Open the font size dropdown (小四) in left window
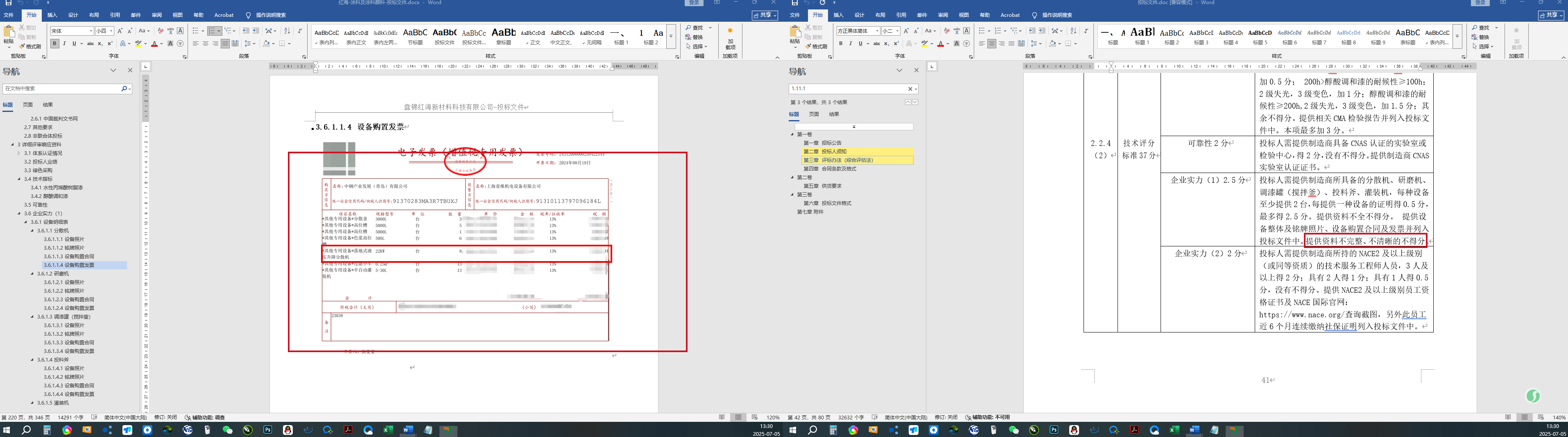This screenshot has width=1568, height=437. (111, 31)
